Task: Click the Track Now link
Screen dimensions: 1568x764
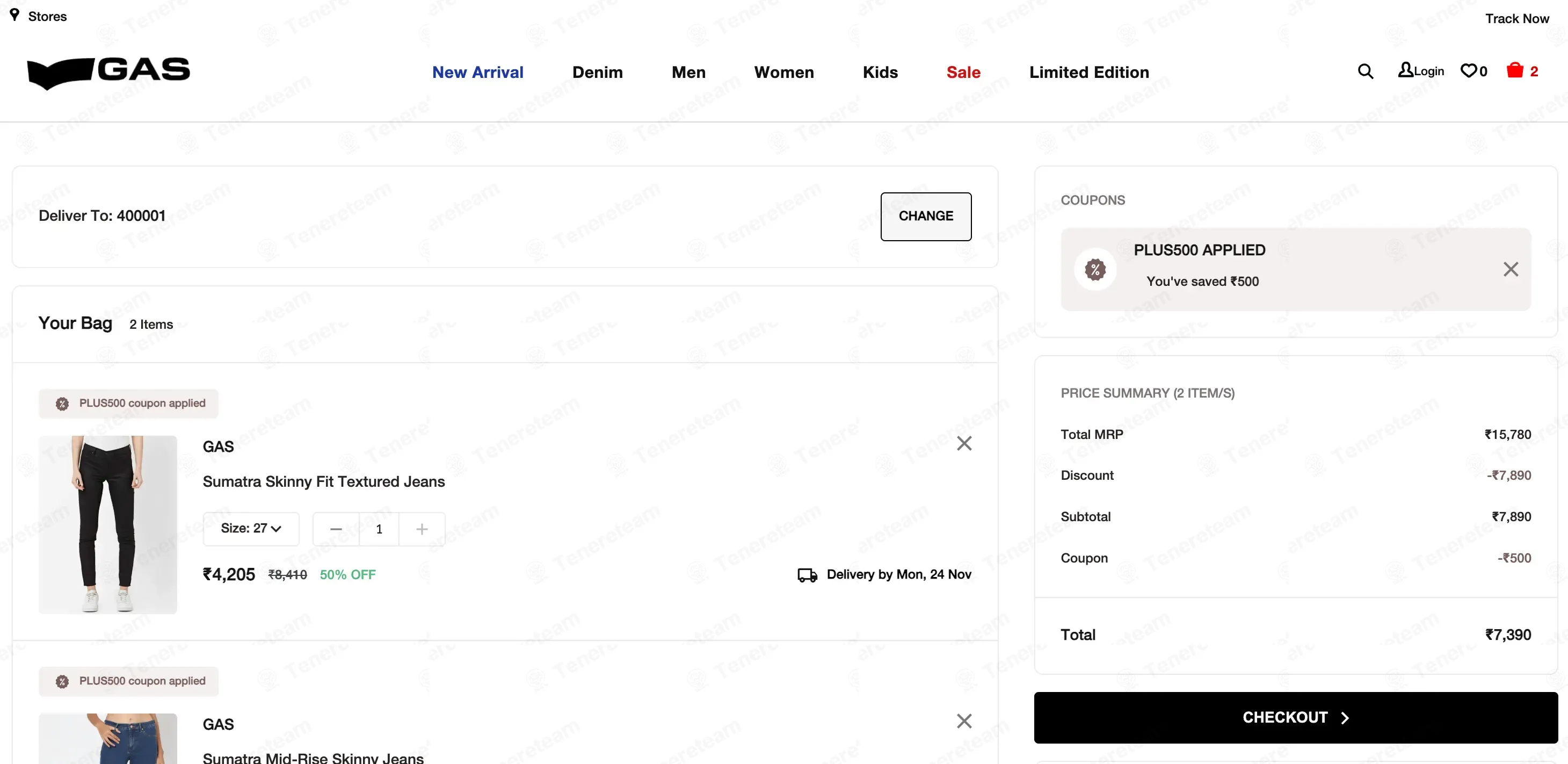Action: click(x=1517, y=18)
